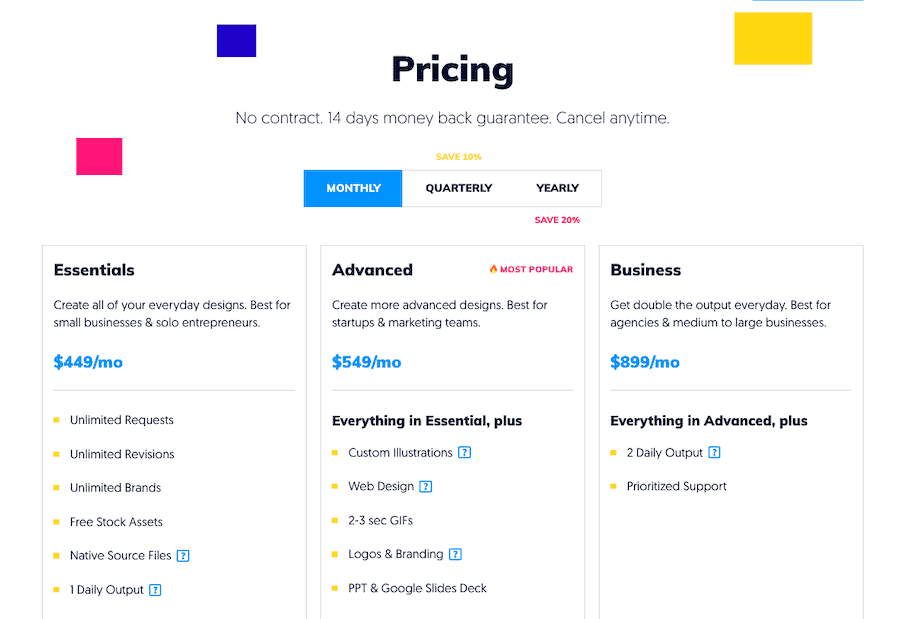The height and width of the screenshot is (619, 900).
Task: Click the Advanced plan heading
Action: pyautogui.click(x=372, y=270)
